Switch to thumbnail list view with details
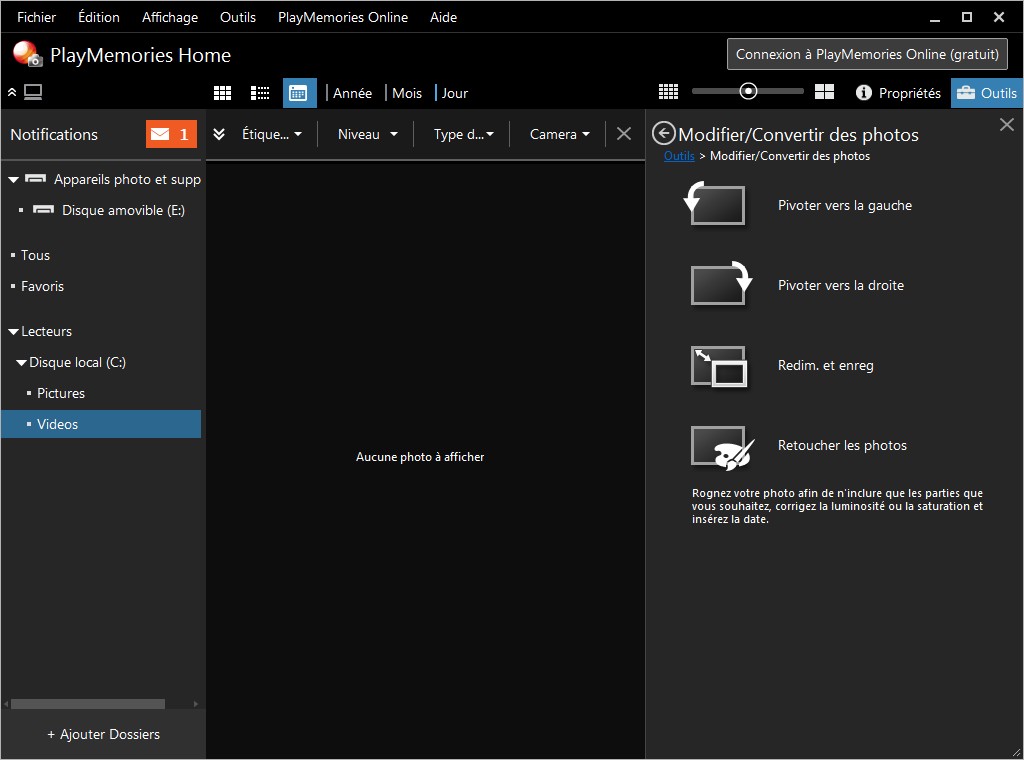Viewport: 1024px width, 760px height. tap(260, 93)
